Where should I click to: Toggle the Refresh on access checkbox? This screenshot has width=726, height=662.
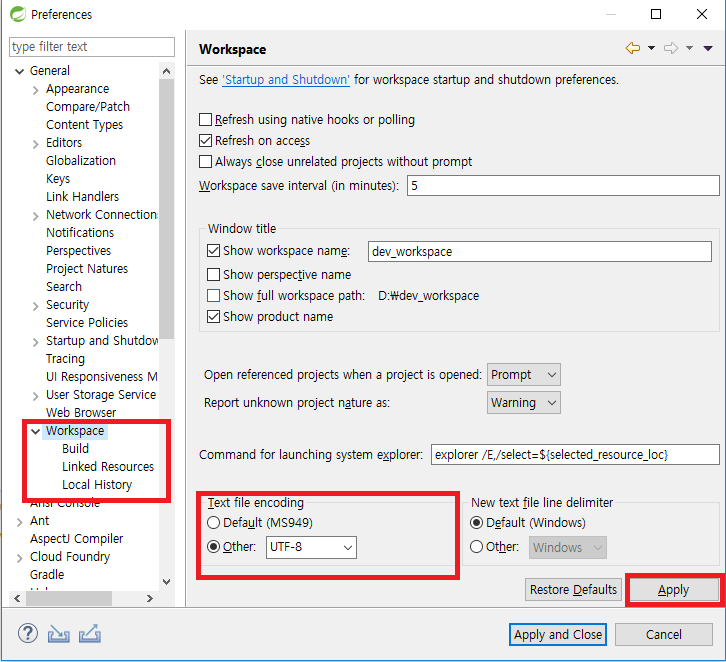pyautogui.click(x=205, y=141)
